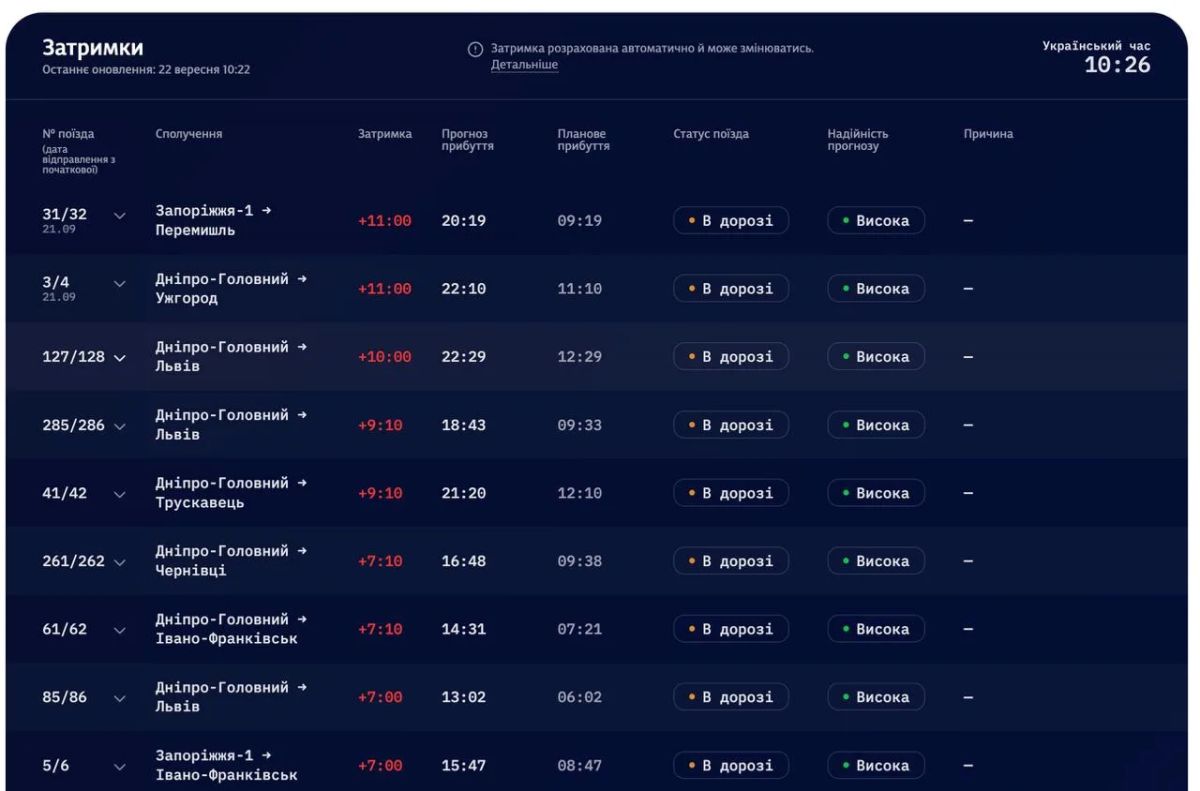Click planned arrival 12:29

580,357
